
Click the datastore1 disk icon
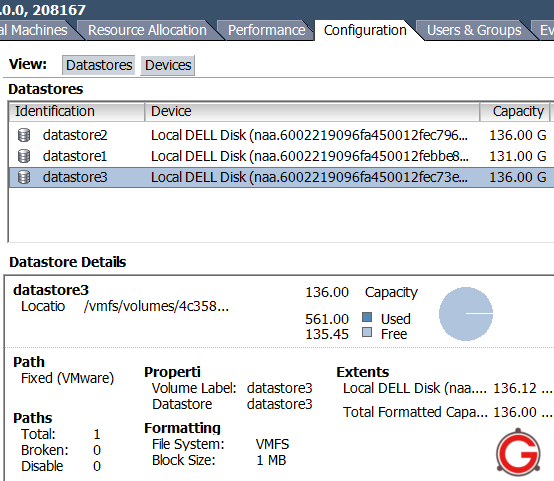24,156
